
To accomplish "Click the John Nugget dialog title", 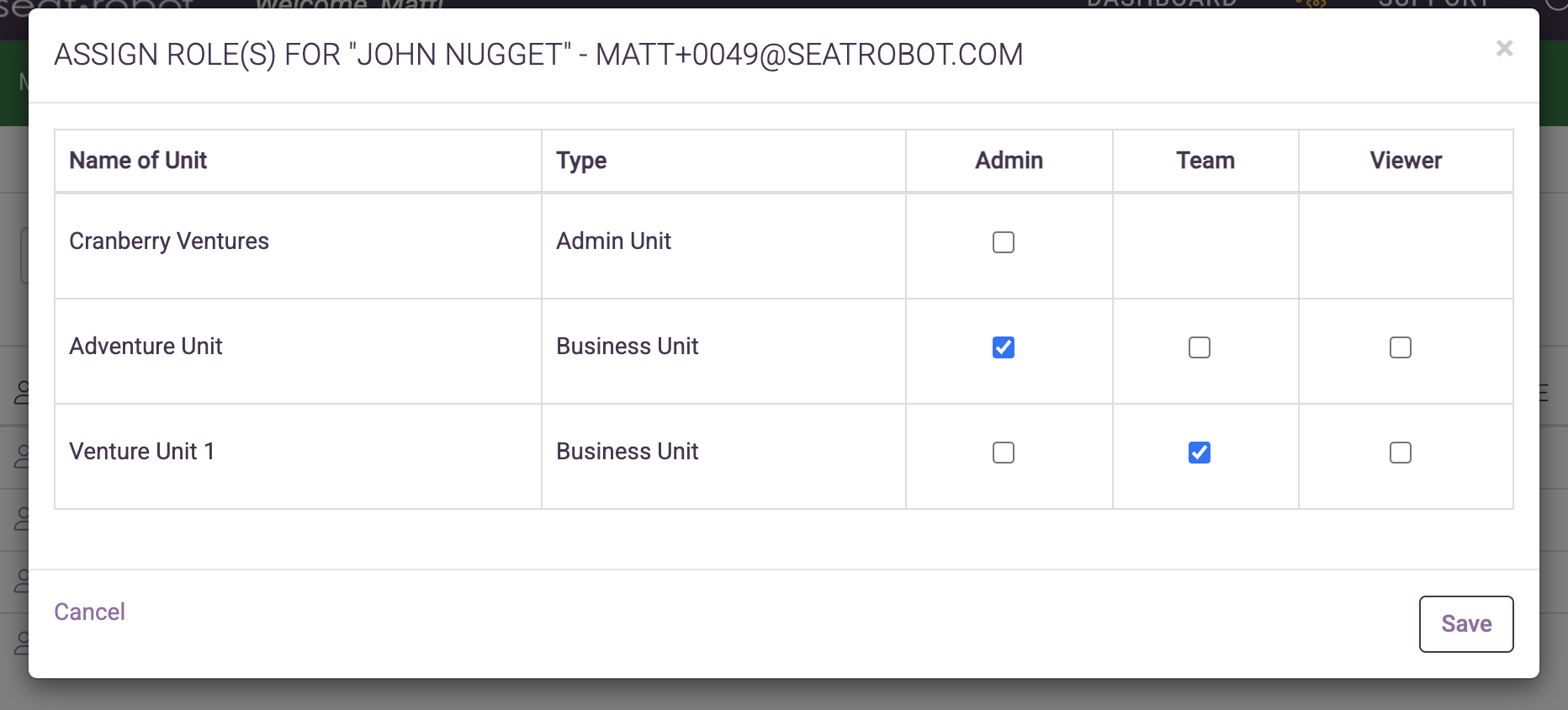I will (x=538, y=55).
